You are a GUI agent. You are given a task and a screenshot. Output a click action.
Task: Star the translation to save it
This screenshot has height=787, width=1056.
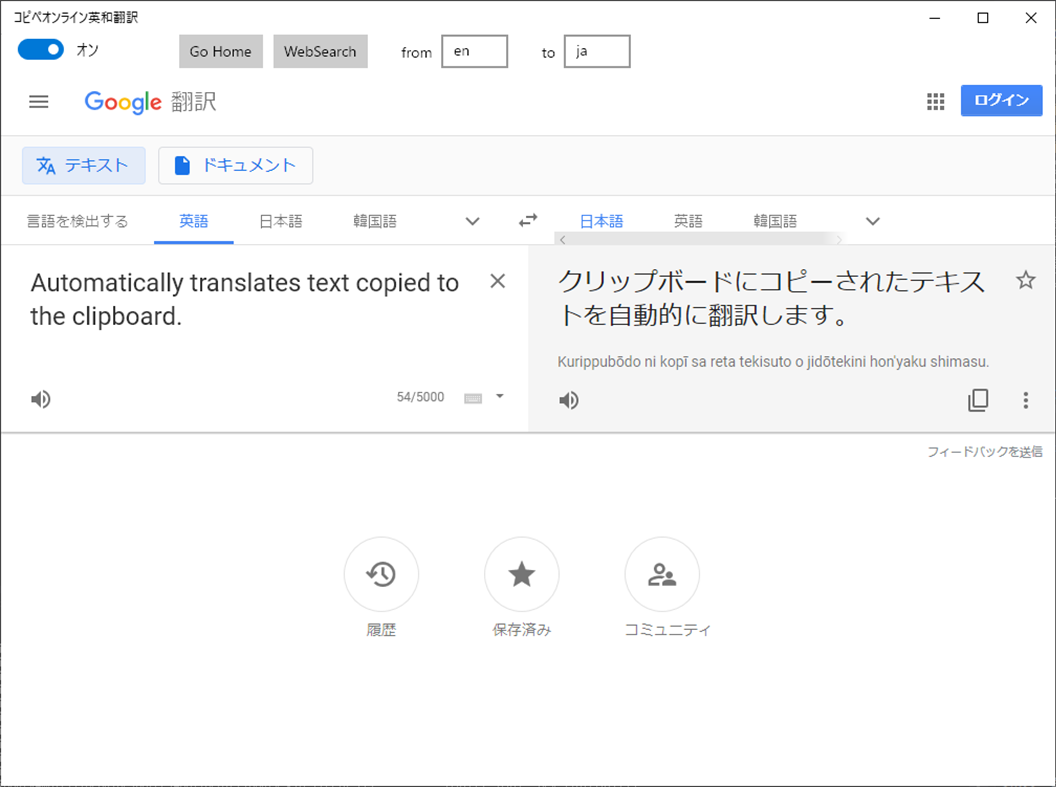tap(1026, 281)
